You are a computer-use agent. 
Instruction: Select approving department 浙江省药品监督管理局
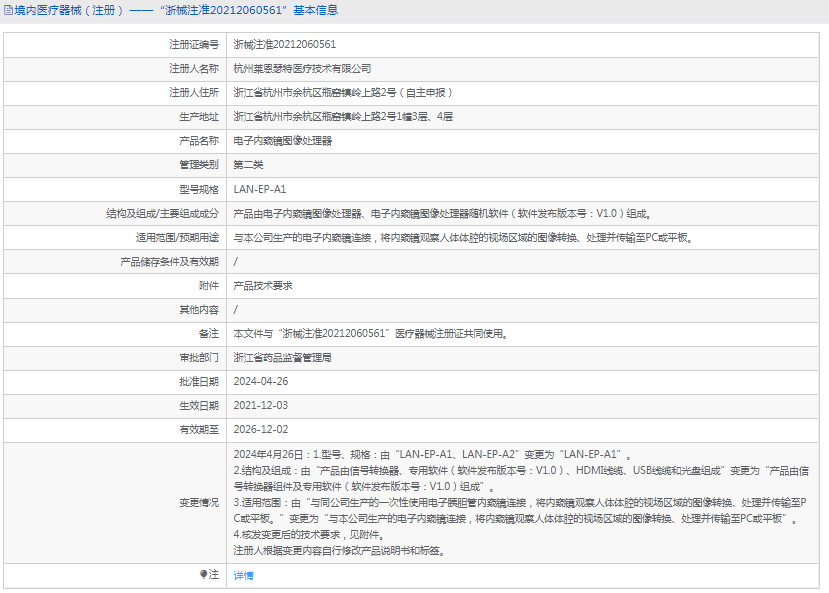click(282, 358)
